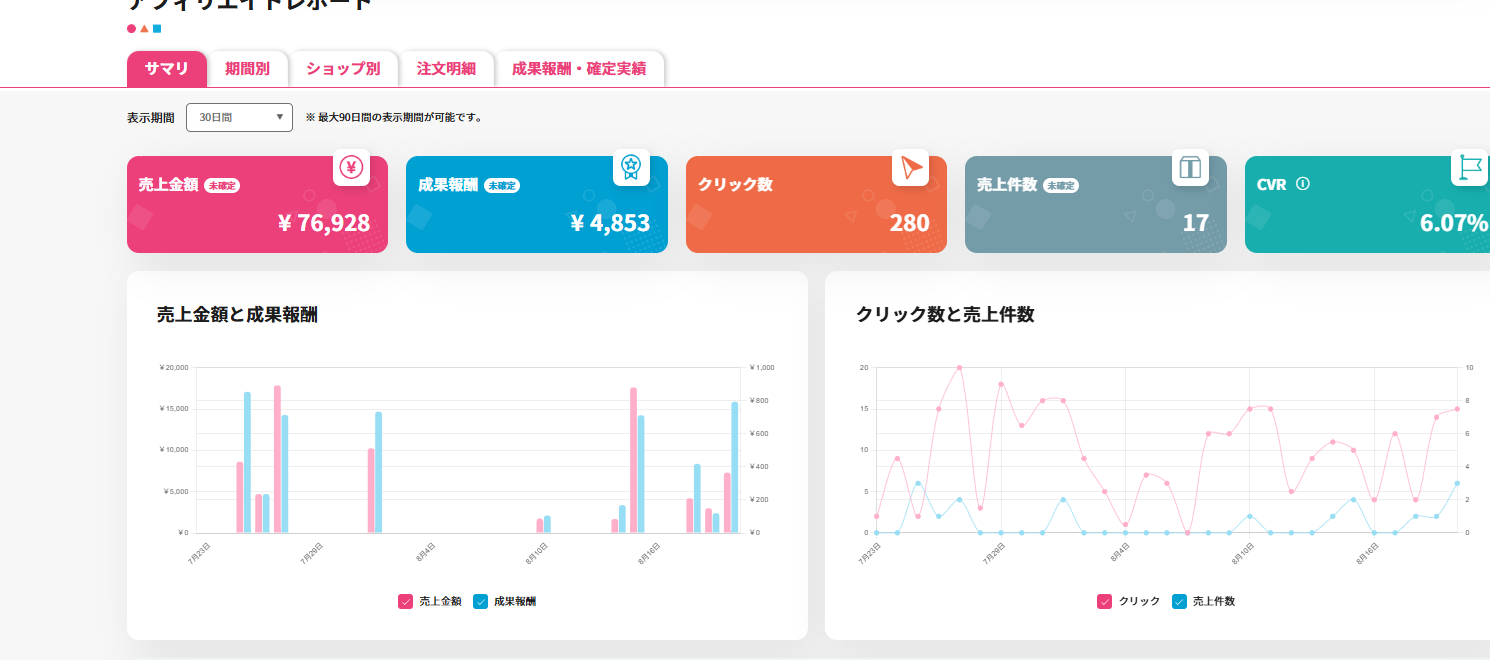Toggle the 売上件数 legend checkbox
1490x660 pixels.
(1179, 601)
